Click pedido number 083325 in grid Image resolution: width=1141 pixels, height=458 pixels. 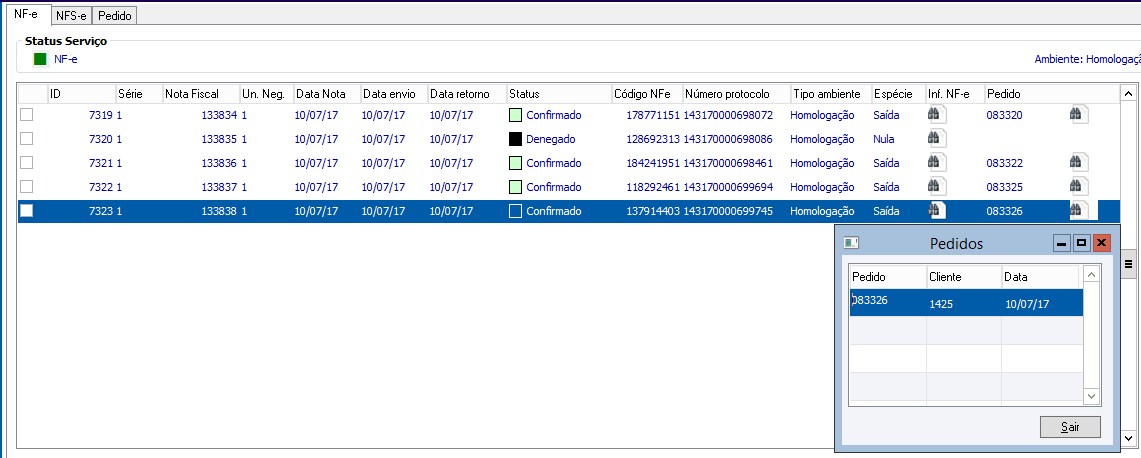coord(1004,187)
